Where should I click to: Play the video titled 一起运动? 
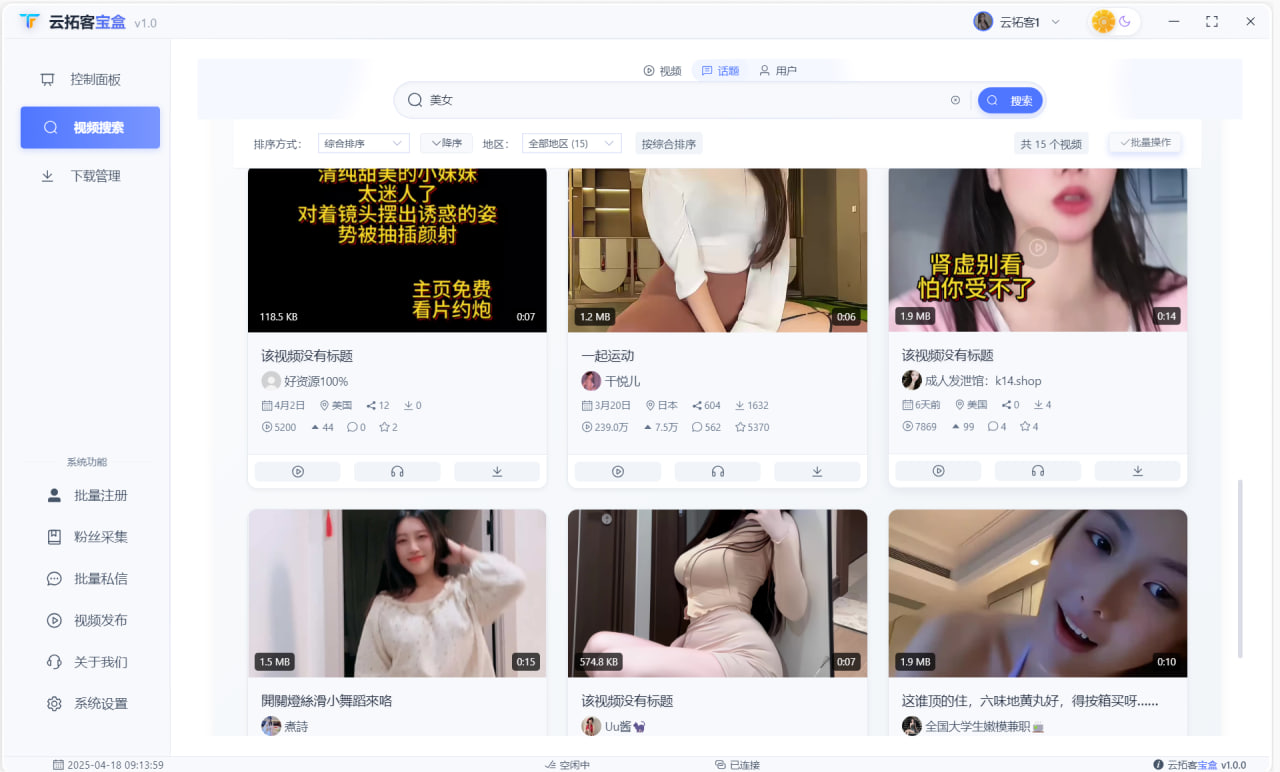617,470
